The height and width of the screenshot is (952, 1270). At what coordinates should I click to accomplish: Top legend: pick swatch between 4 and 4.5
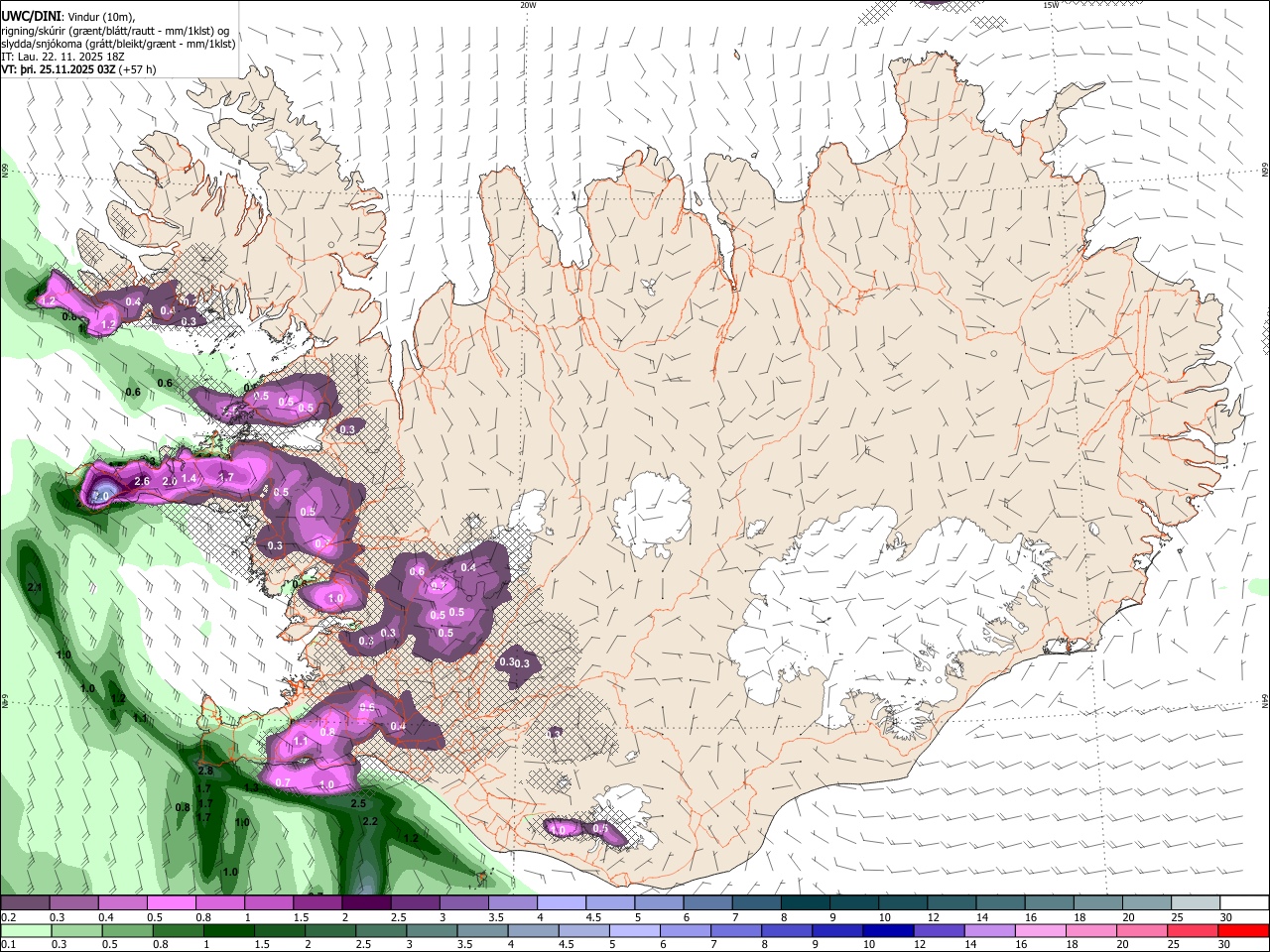point(562,903)
